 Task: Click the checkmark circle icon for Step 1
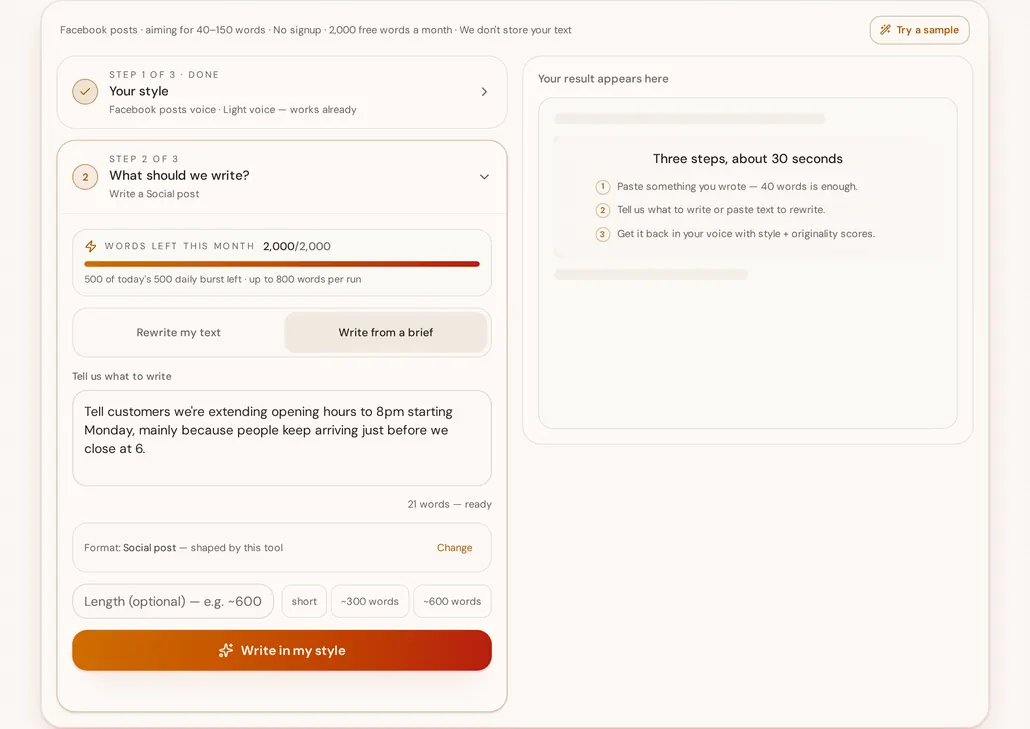point(85,92)
